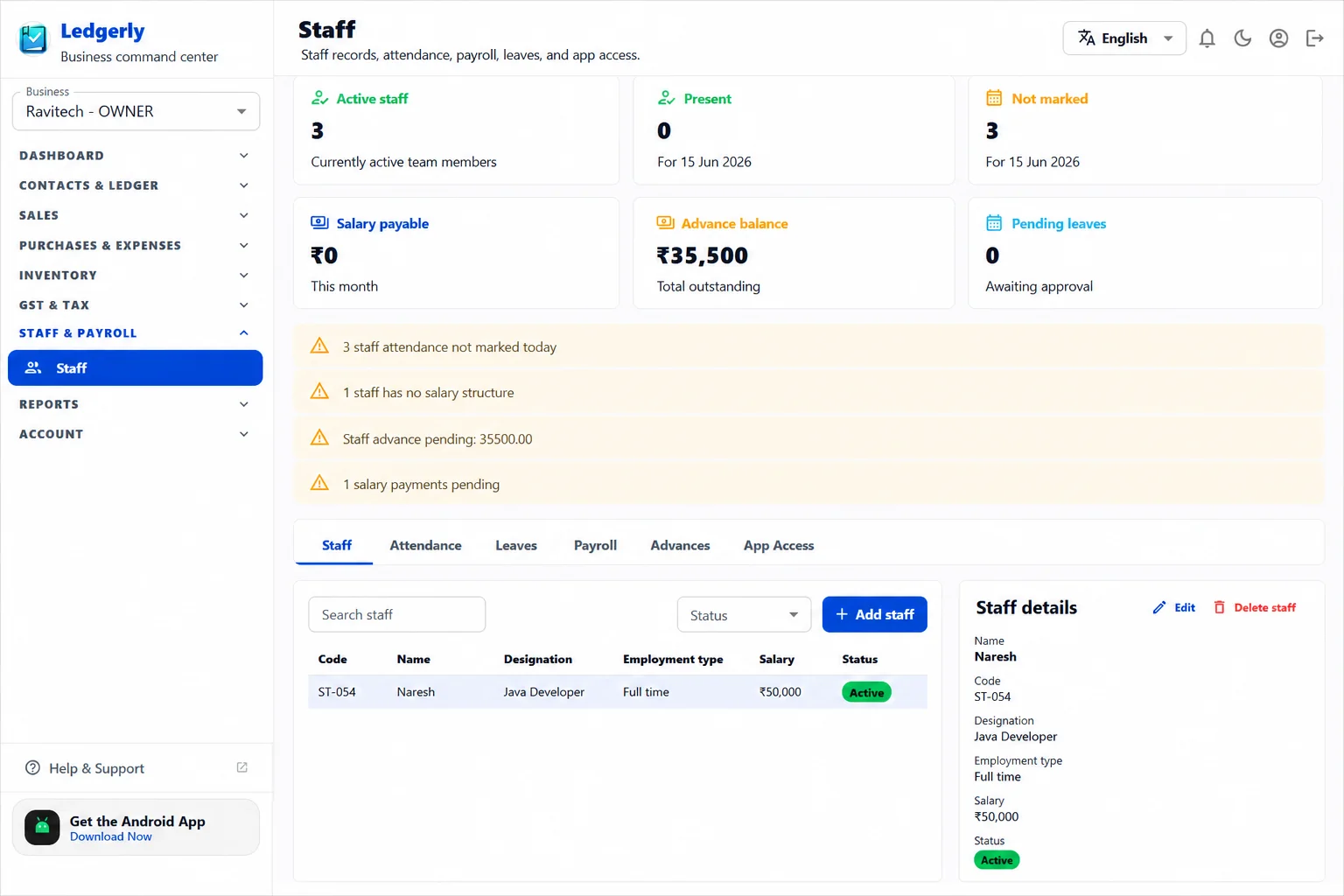Expand the CONTACTS & LEDGER section
This screenshot has width=1344, height=896.
(135, 185)
